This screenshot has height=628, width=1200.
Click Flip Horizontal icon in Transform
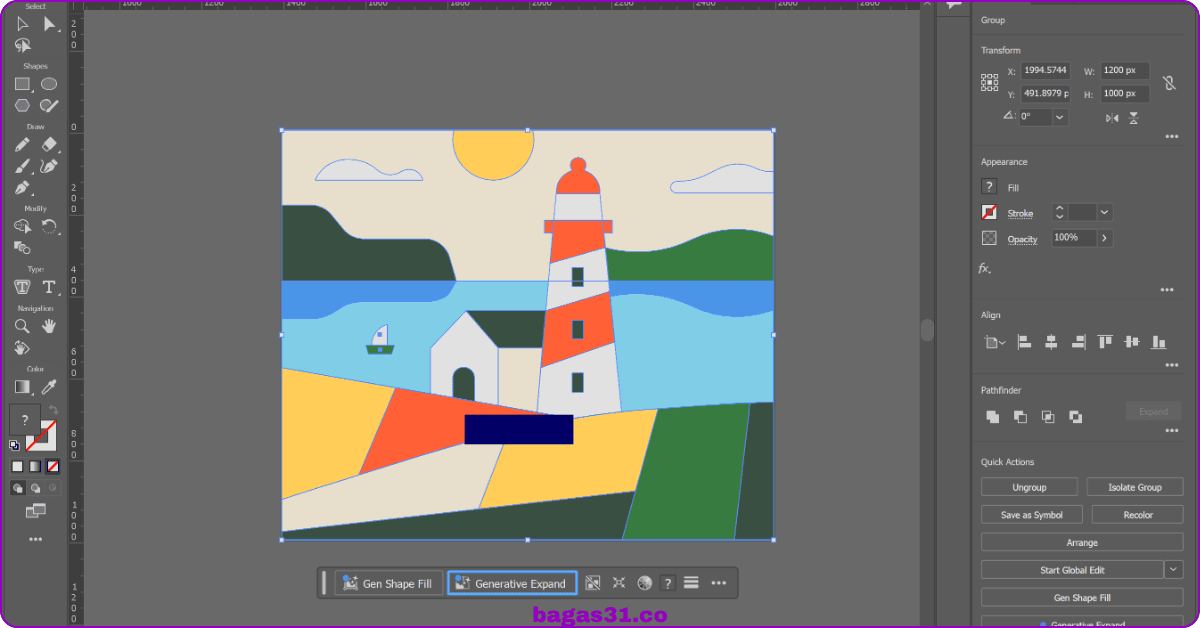(x=1112, y=118)
